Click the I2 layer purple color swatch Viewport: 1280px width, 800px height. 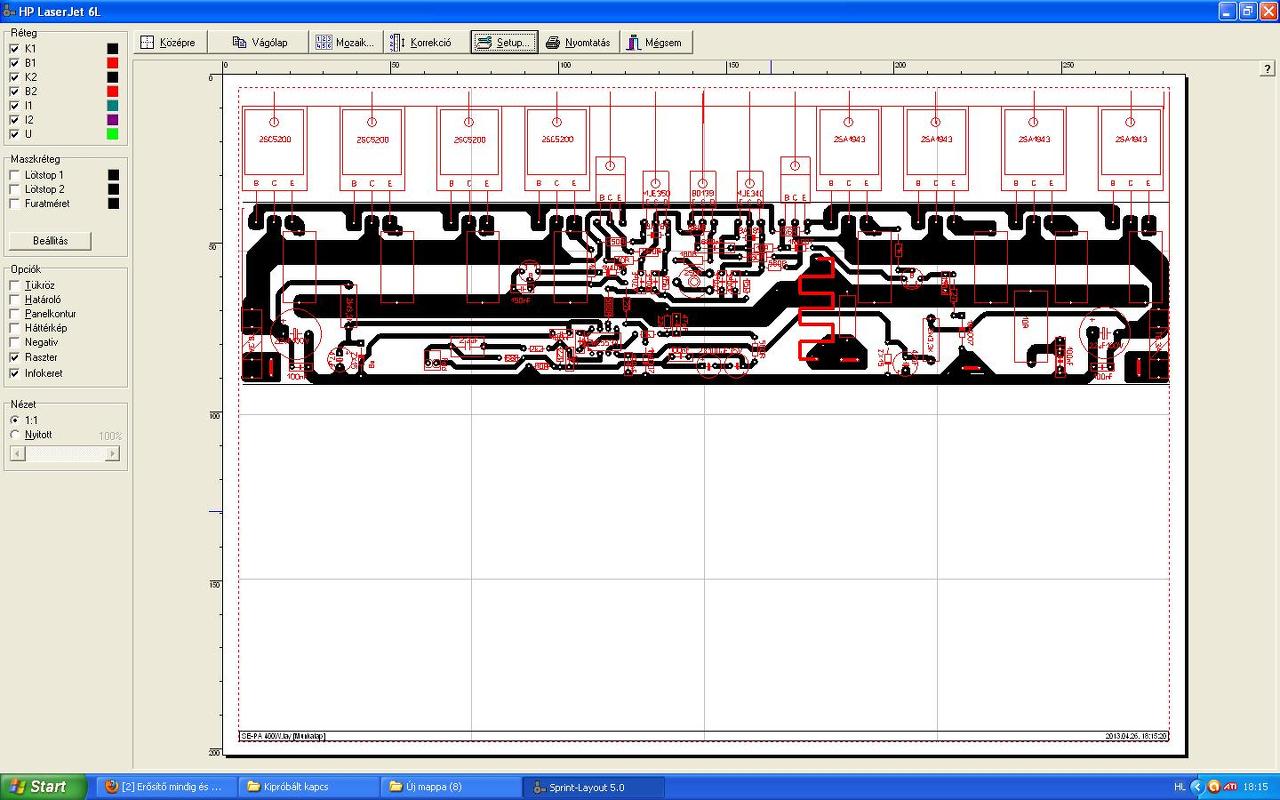click(113, 119)
